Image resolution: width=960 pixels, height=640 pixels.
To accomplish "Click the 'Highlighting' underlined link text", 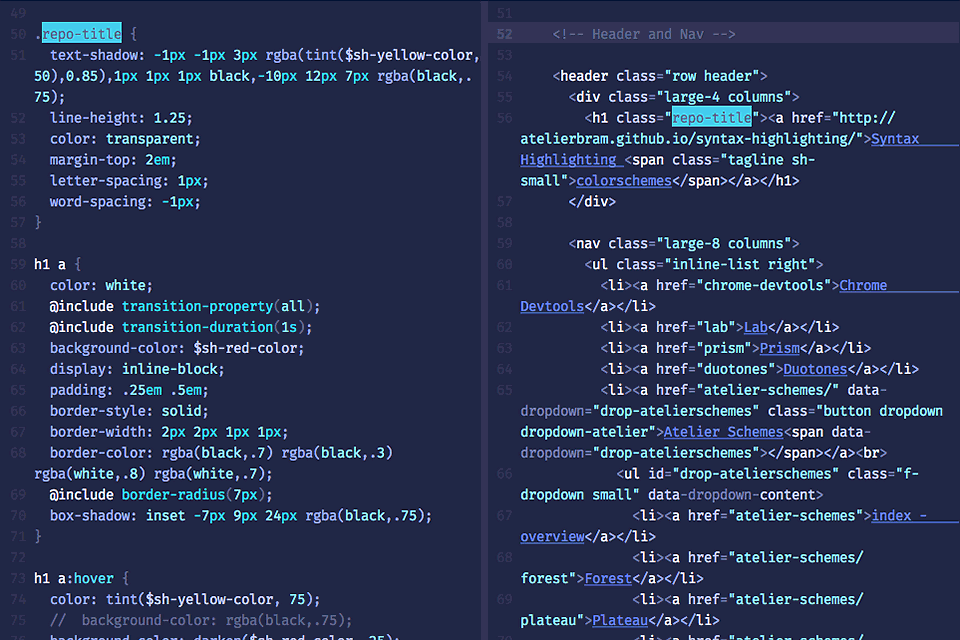I will pyautogui.click(x=568, y=160).
